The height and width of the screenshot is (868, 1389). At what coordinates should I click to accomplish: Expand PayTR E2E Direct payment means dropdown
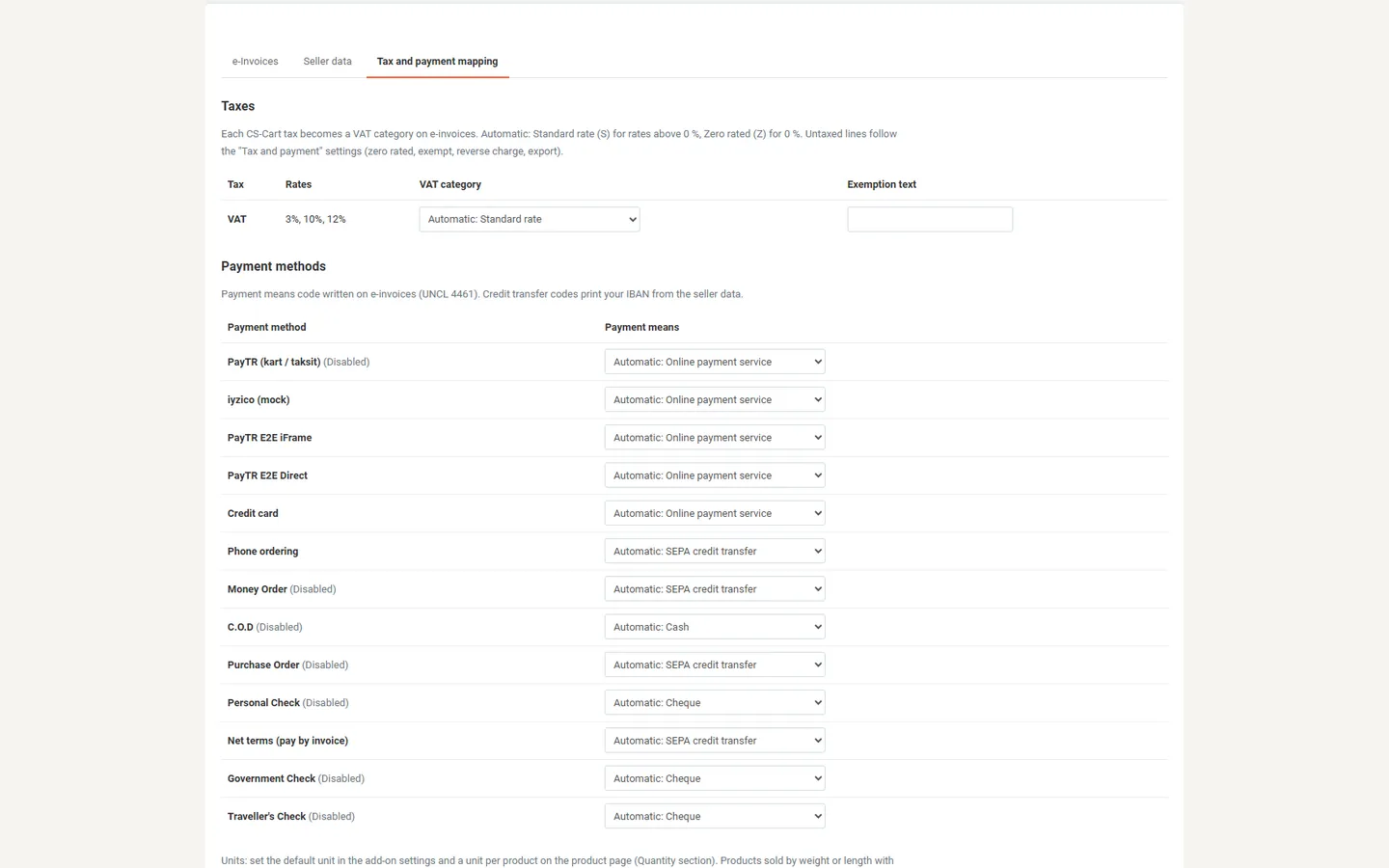[x=715, y=475]
